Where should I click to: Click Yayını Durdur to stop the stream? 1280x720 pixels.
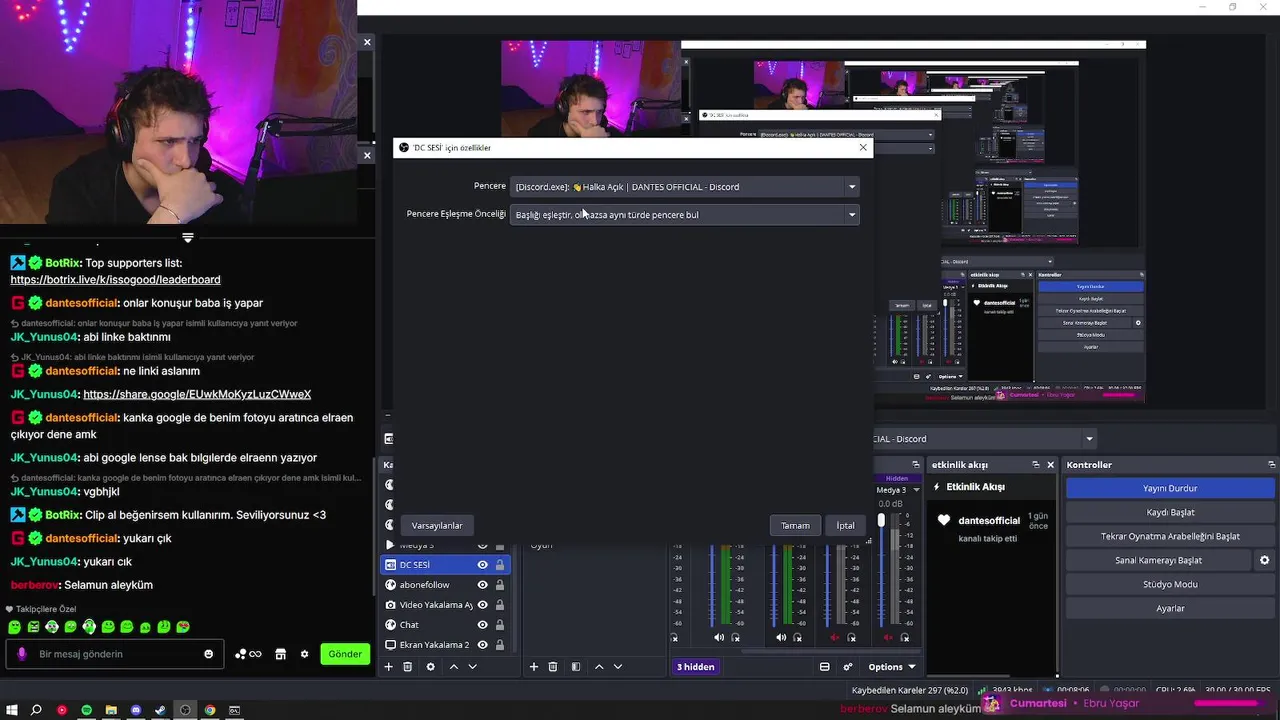(1170, 488)
